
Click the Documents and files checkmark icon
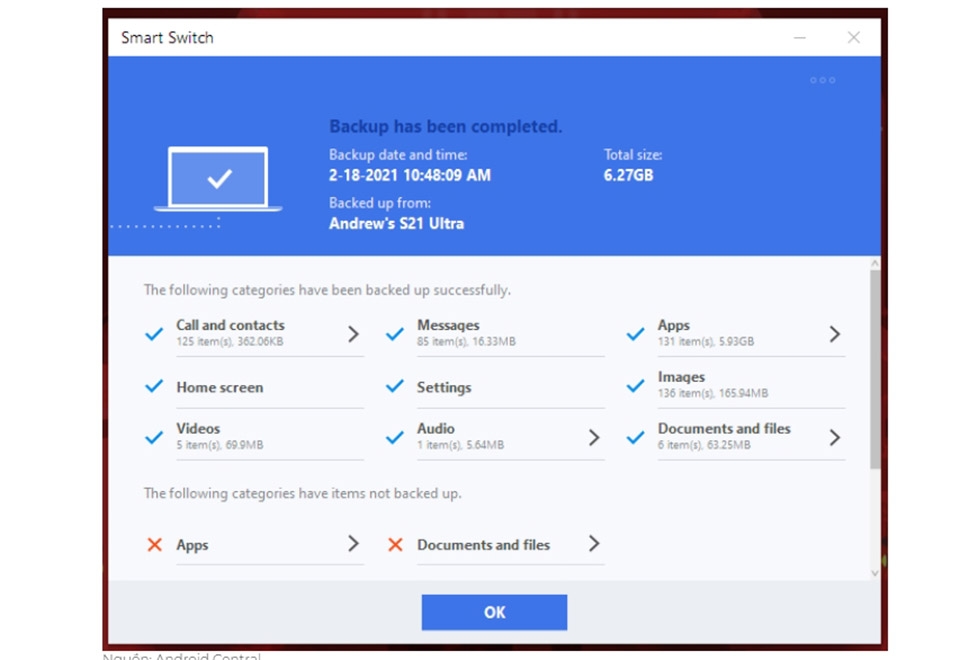(636, 437)
